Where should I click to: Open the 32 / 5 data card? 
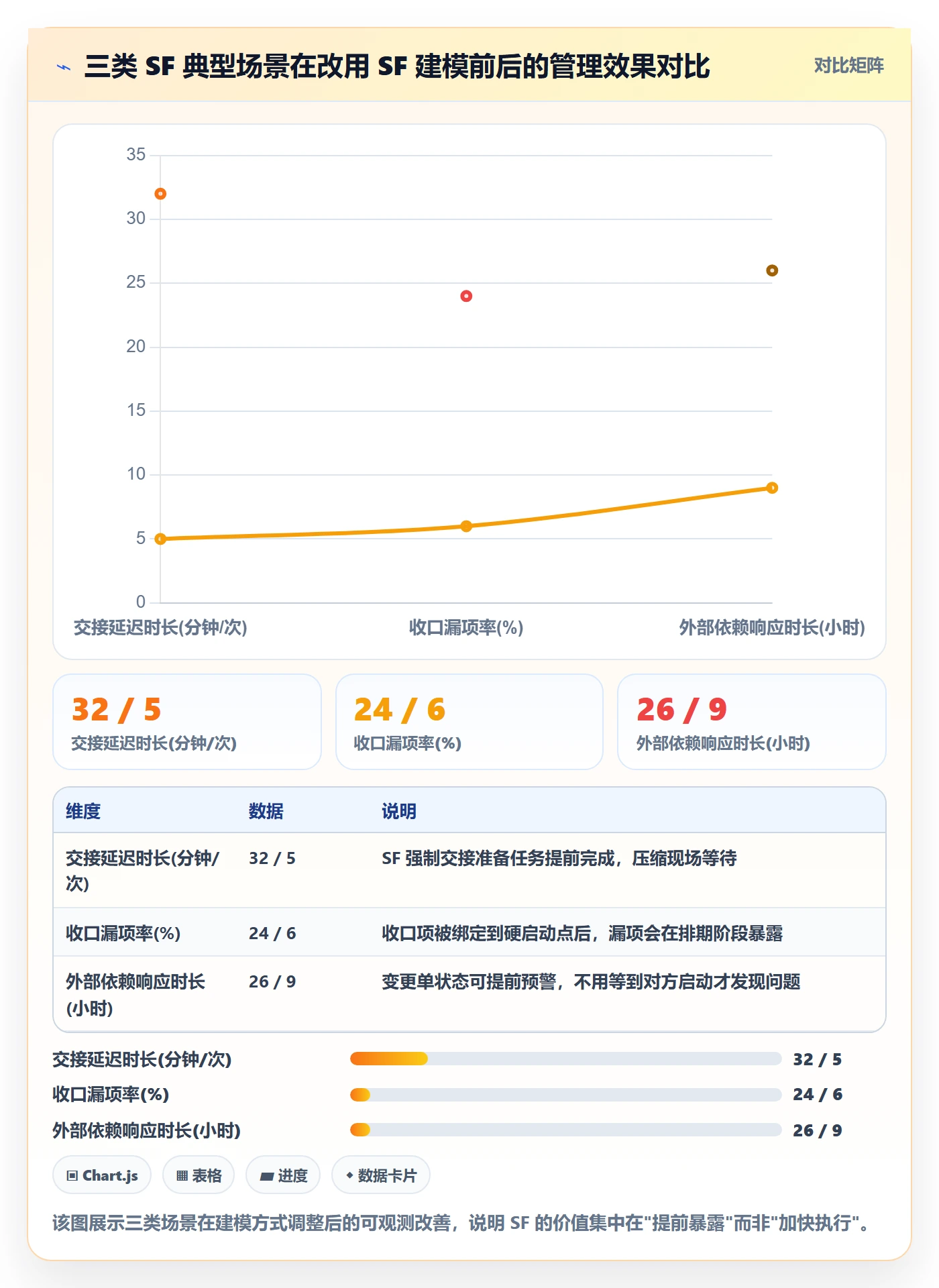187,722
